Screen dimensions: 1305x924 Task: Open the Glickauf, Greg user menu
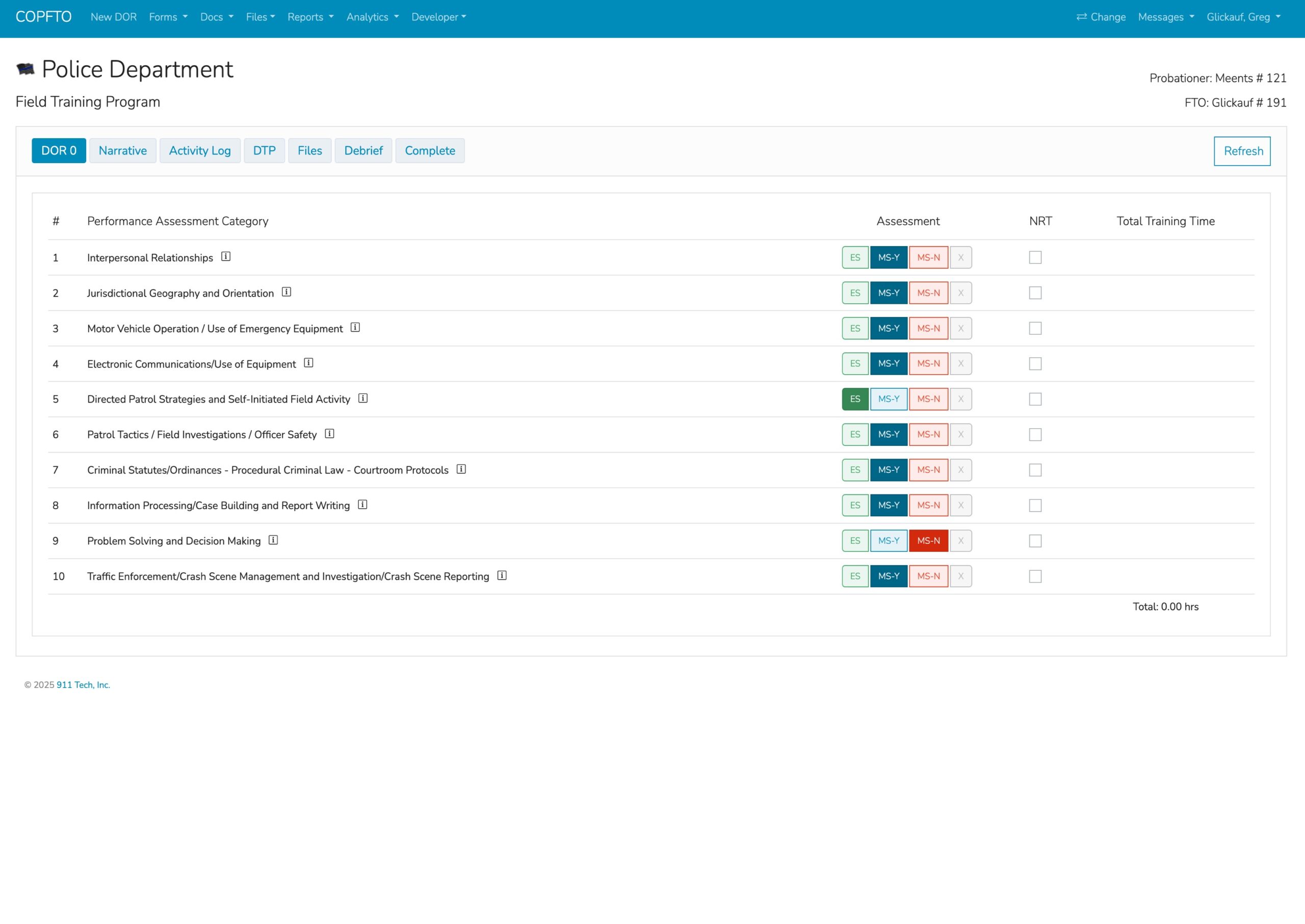coord(1243,17)
